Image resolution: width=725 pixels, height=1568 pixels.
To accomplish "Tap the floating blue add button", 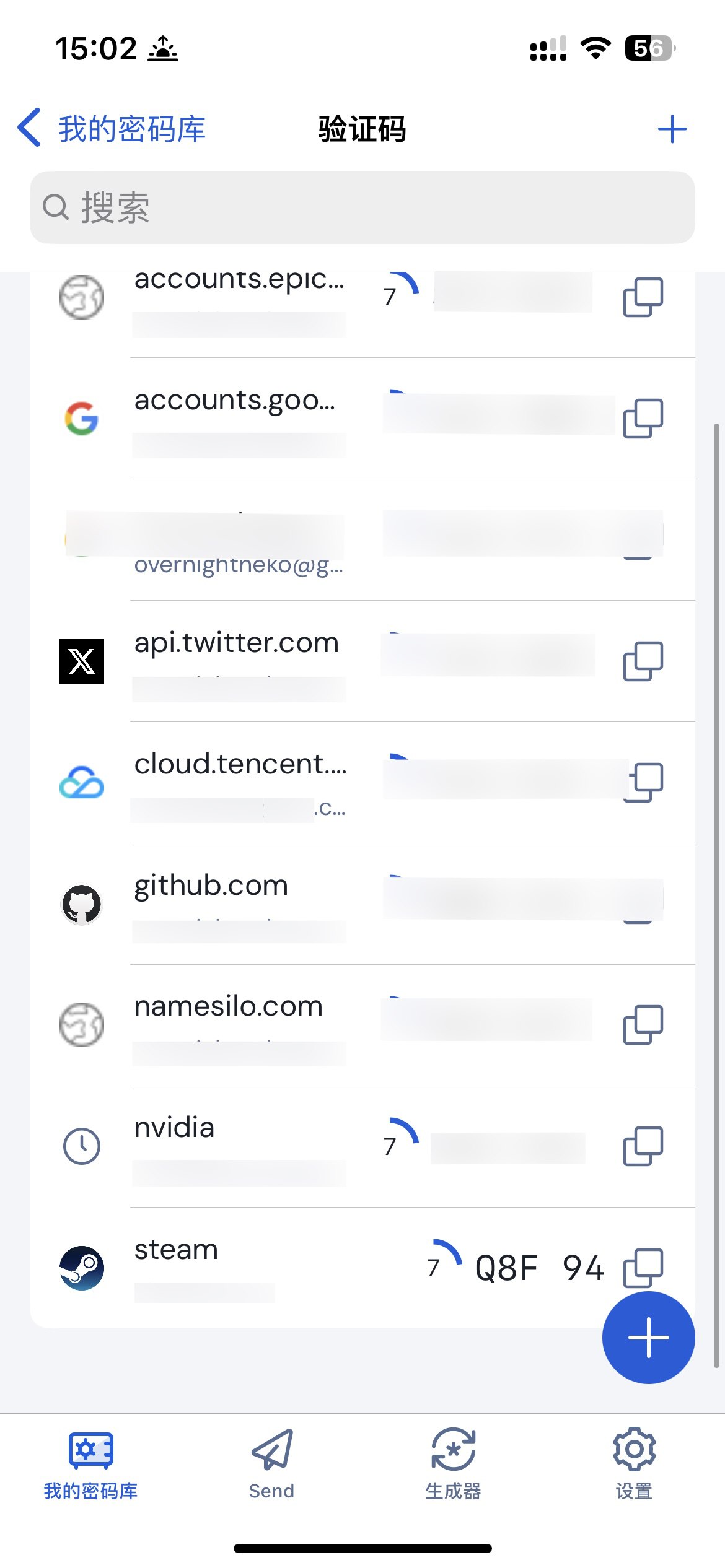I will tap(648, 1337).
